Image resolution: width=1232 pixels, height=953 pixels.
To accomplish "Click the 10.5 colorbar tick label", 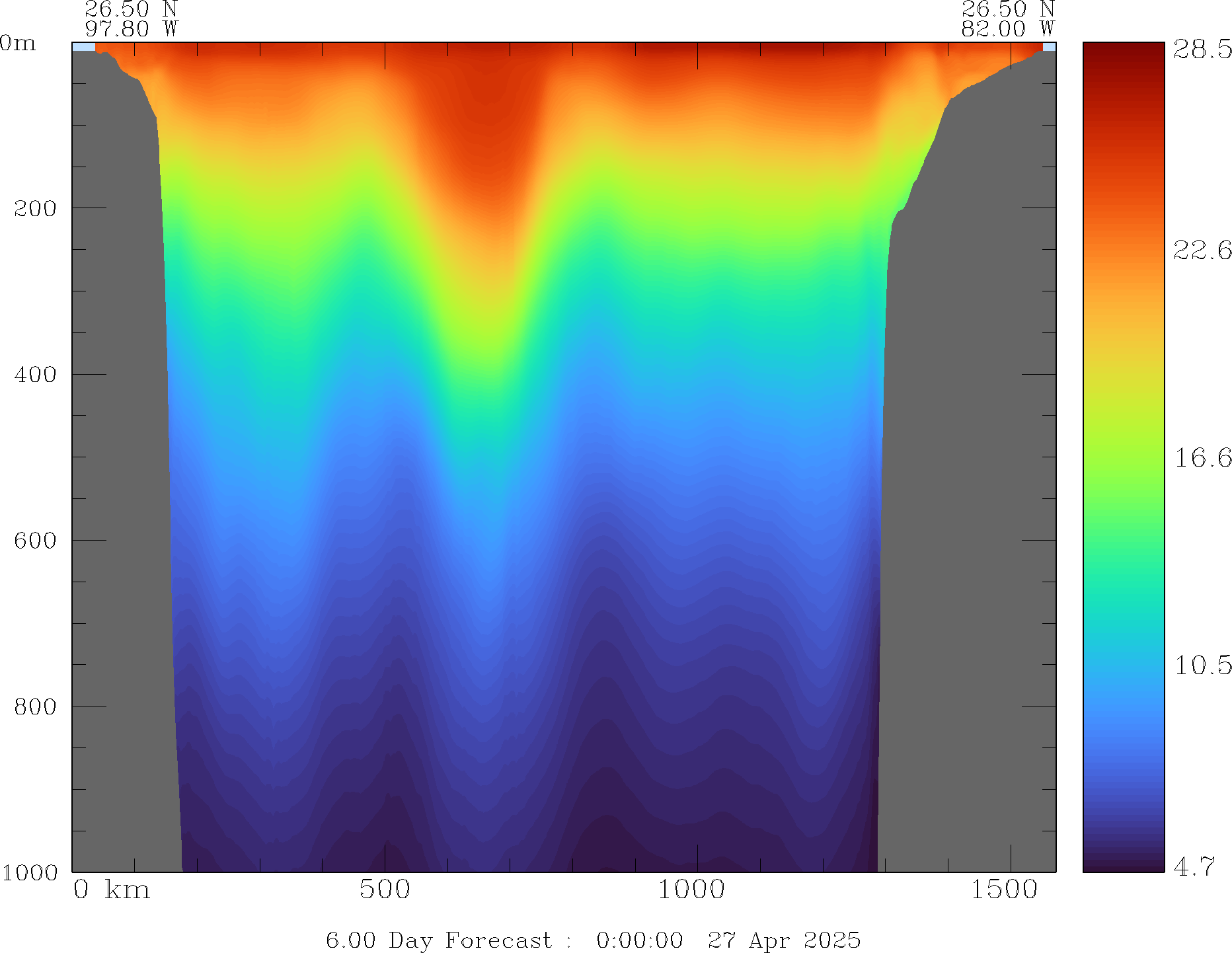I will tap(1202, 665).
